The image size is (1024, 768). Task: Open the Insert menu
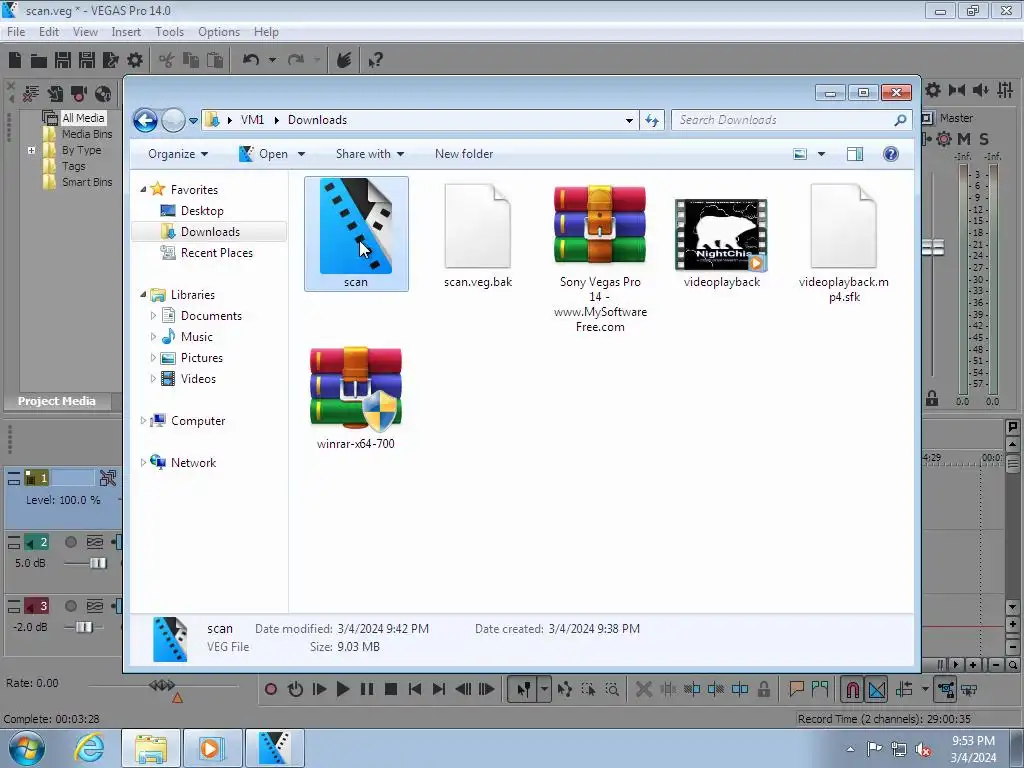coord(126,32)
